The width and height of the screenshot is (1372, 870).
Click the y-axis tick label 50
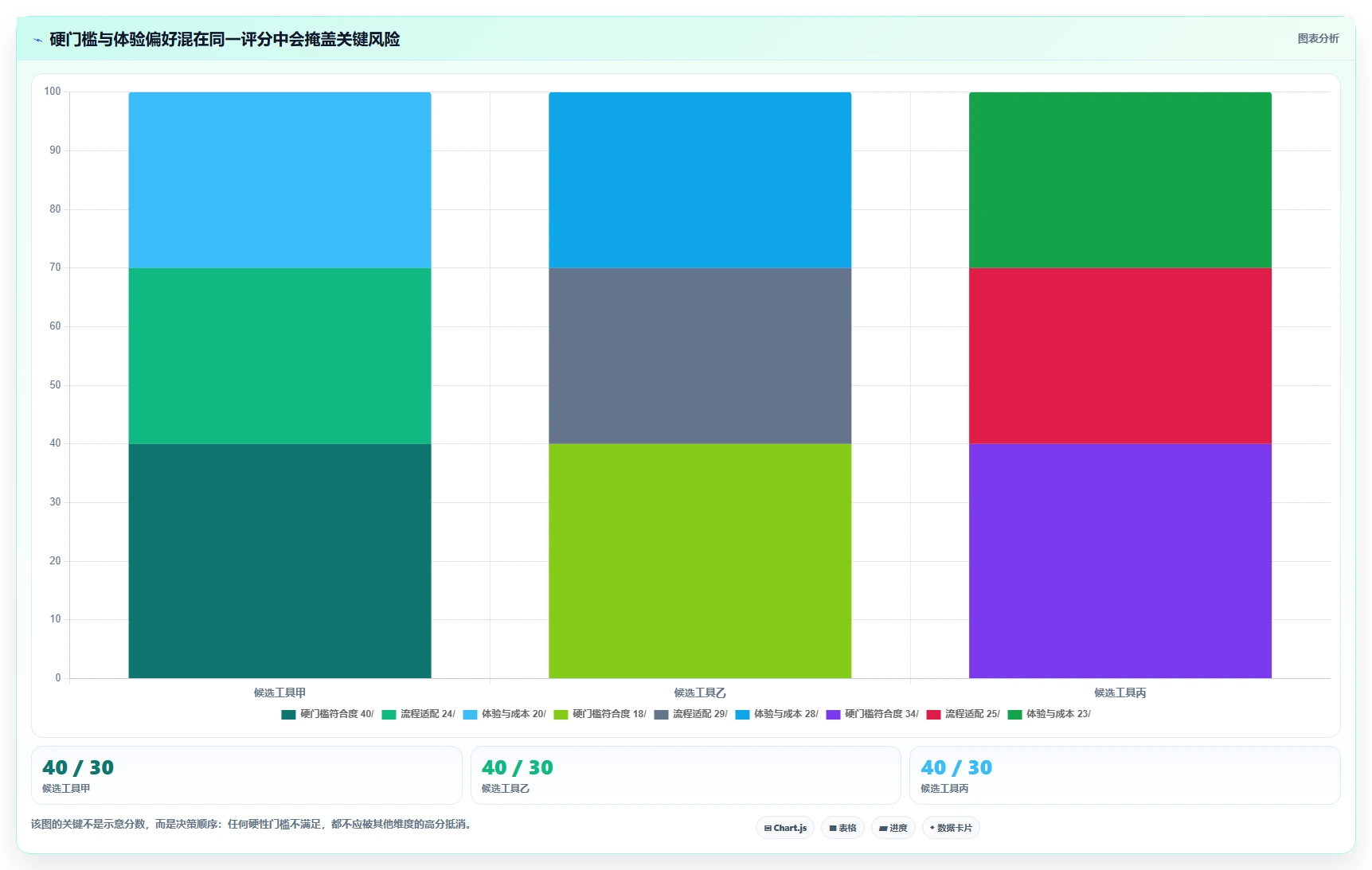pyautogui.click(x=55, y=385)
